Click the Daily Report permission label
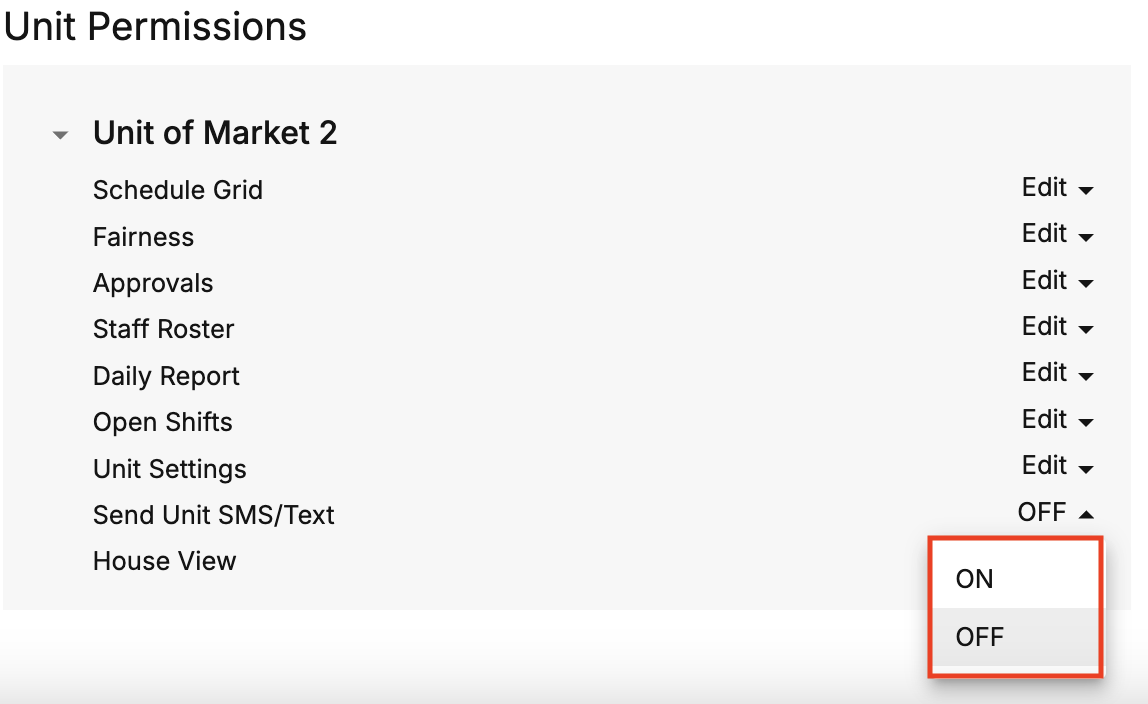This screenshot has height=704, width=1148. tap(166, 376)
